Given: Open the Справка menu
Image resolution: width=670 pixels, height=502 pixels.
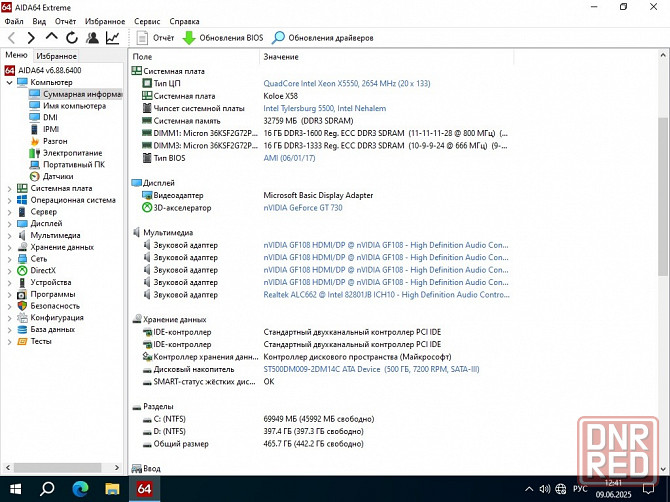Looking at the screenshot, I should click(x=184, y=21).
